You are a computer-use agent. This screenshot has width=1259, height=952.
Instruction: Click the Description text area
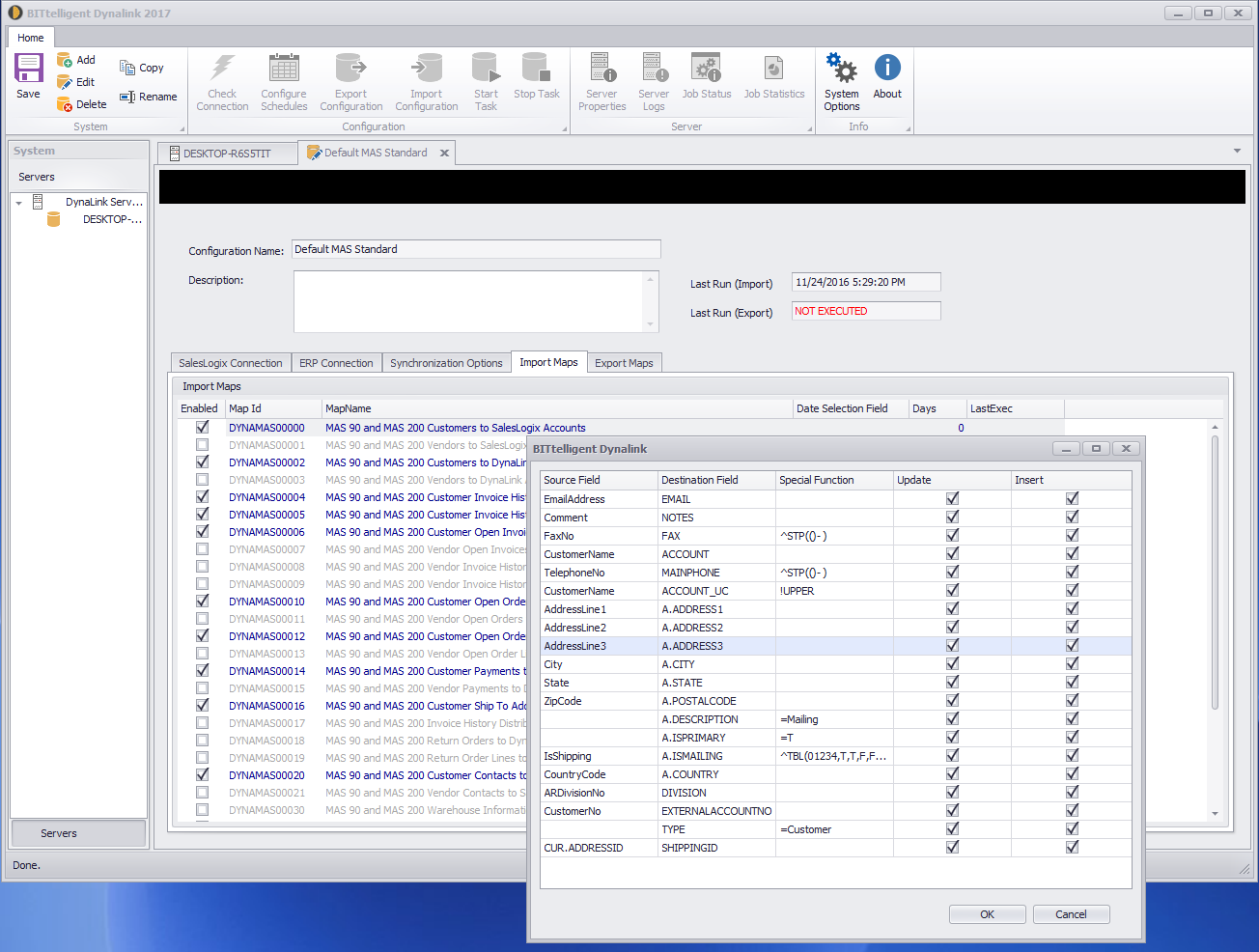click(469, 301)
